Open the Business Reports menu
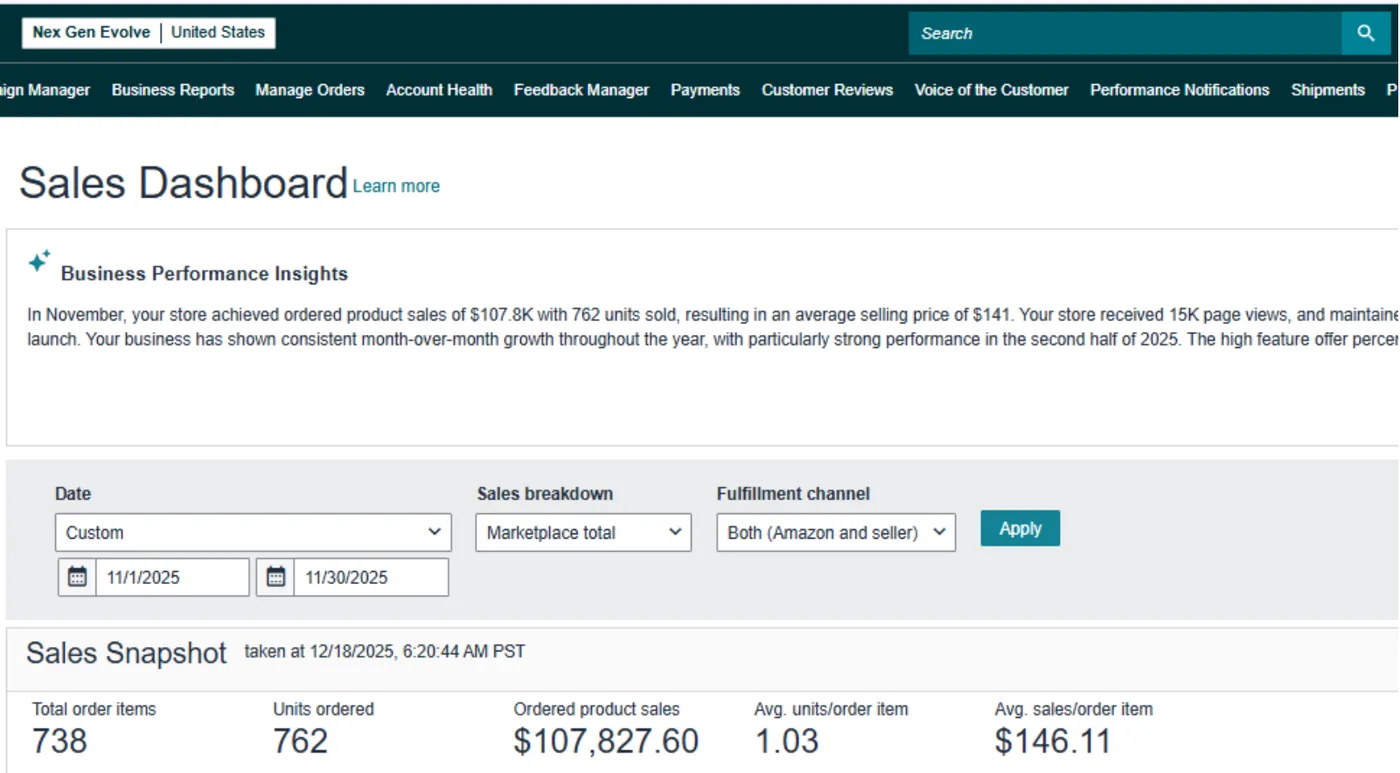This screenshot has width=1400, height=773. [x=173, y=90]
